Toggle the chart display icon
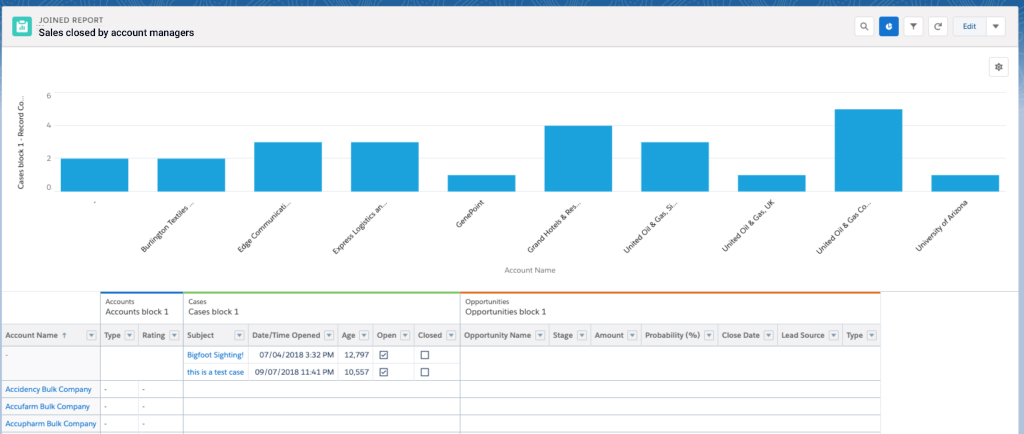 [888, 27]
